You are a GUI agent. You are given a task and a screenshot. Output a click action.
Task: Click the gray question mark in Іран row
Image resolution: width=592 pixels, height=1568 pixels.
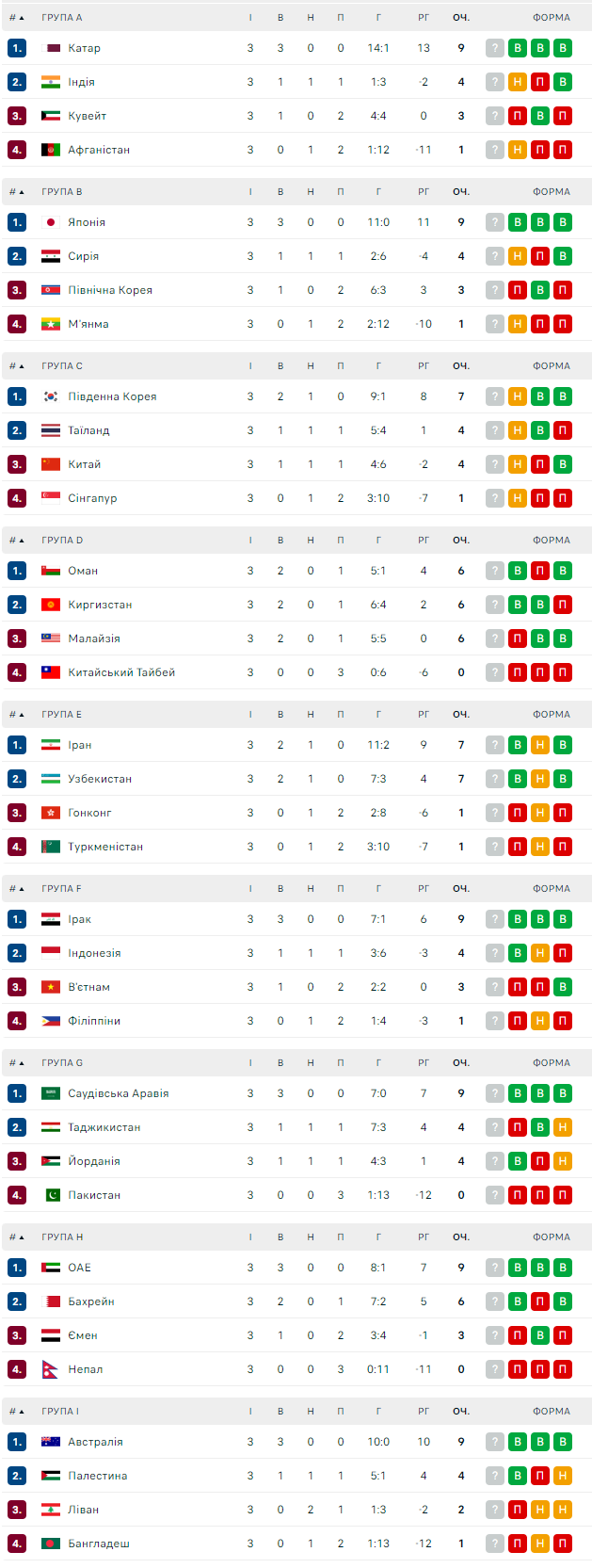(495, 745)
